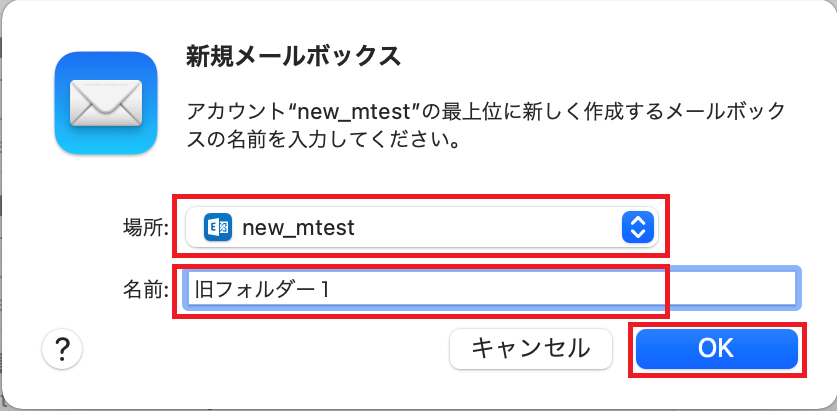Click the blue background of the Mail icon
Viewport: 837px width, 411px height.
(x=106, y=141)
